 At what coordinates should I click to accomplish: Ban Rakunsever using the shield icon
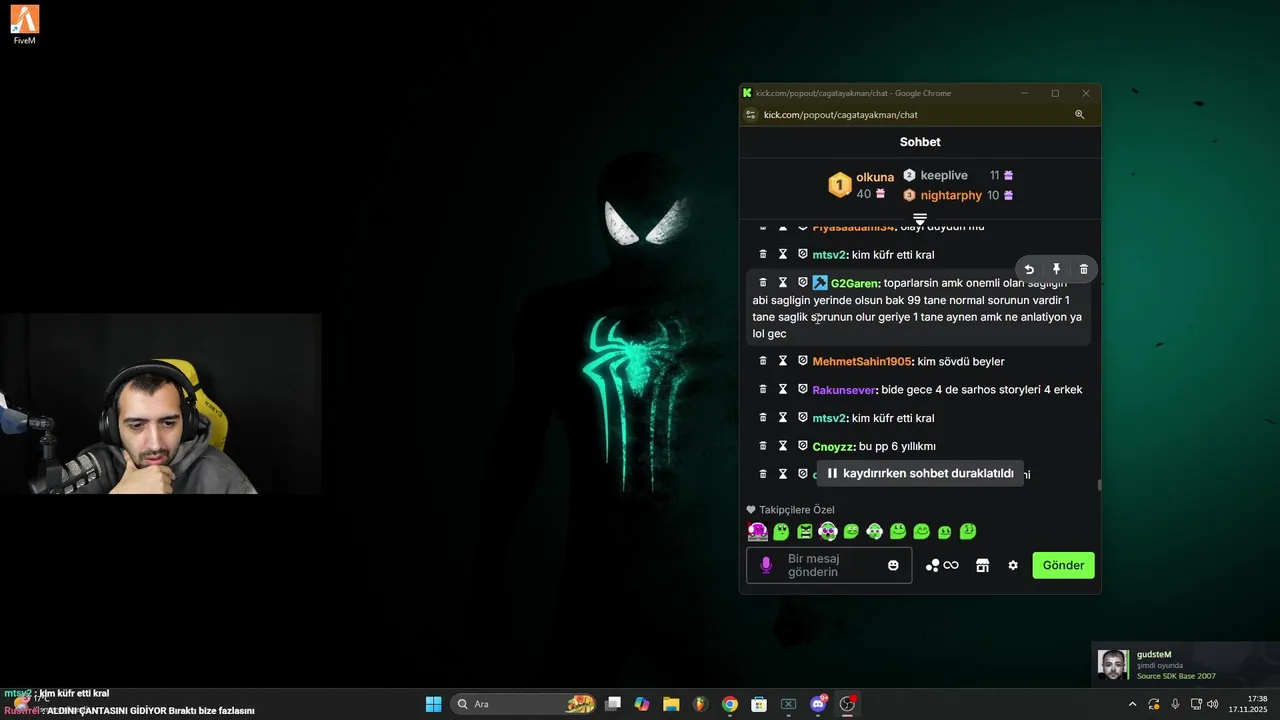point(802,389)
